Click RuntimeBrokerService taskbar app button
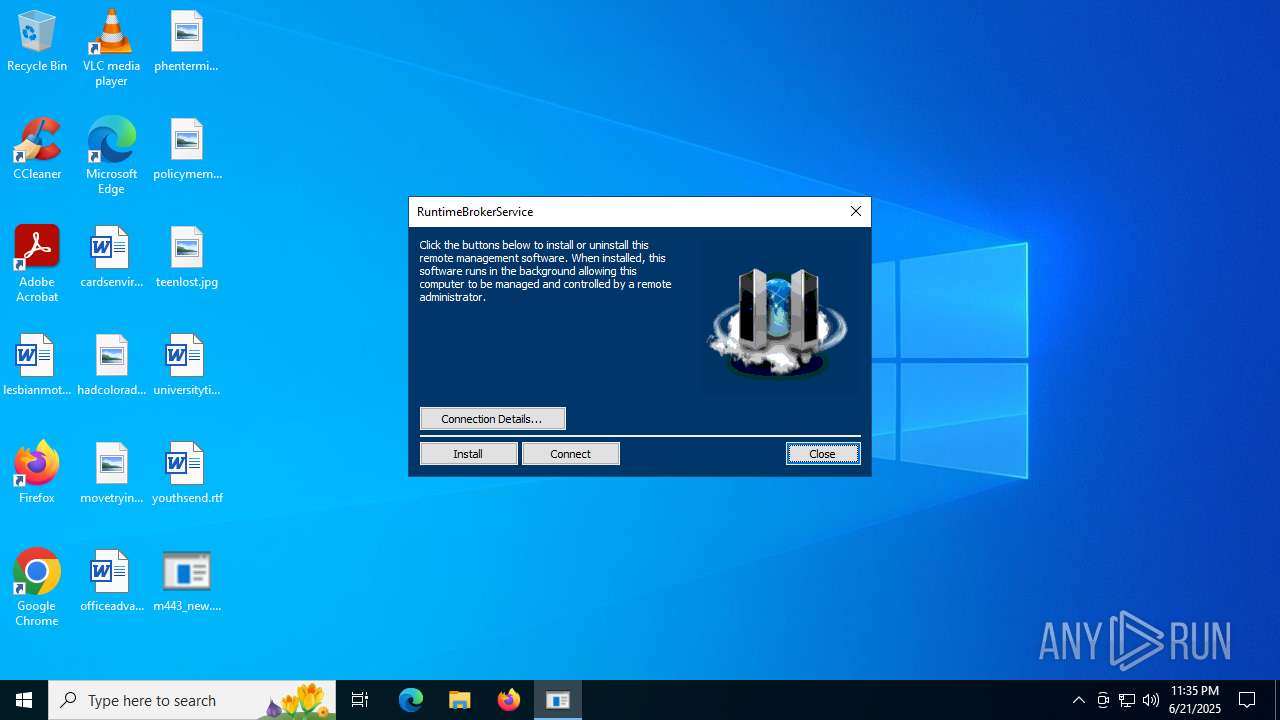The width and height of the screenshot is (1280, 720). [558, 700]
